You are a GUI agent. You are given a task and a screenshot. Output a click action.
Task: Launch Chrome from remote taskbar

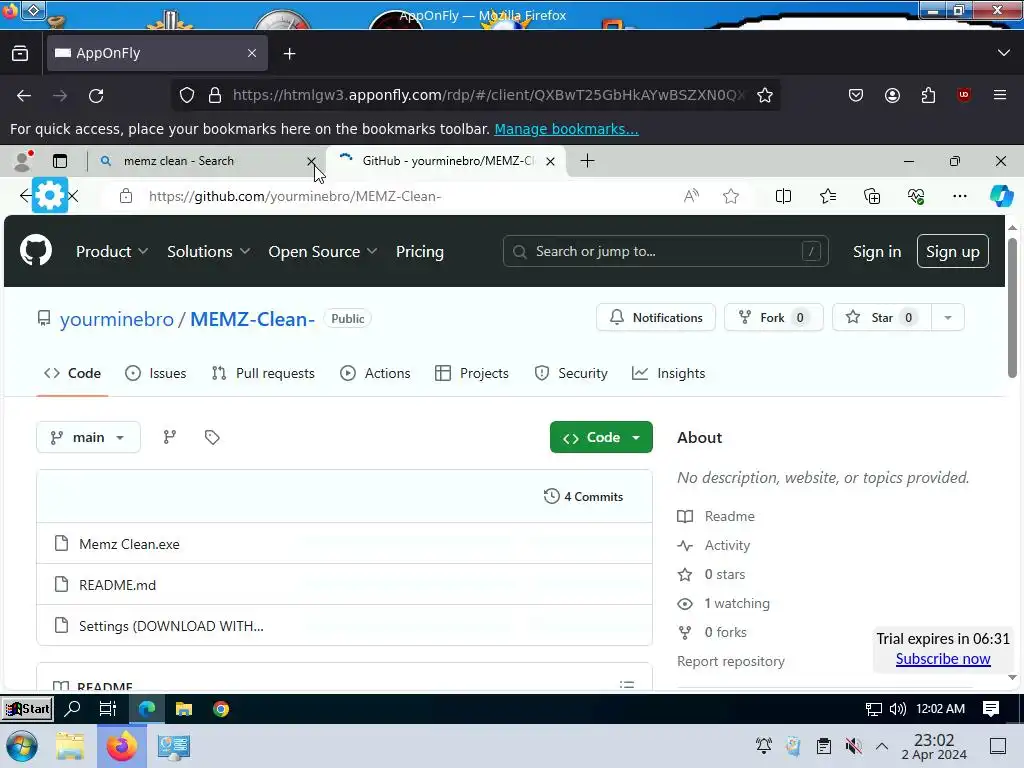click(x=221, y=709)
